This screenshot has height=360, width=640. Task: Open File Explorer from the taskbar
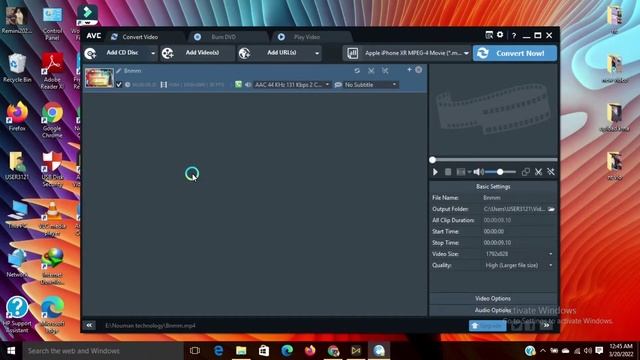pos(241,351)
